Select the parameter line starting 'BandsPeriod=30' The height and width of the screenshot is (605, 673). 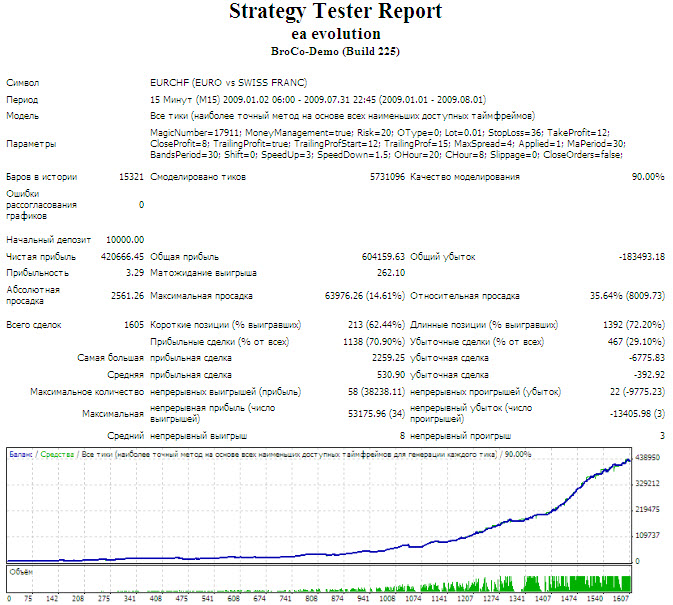point(387,155)
